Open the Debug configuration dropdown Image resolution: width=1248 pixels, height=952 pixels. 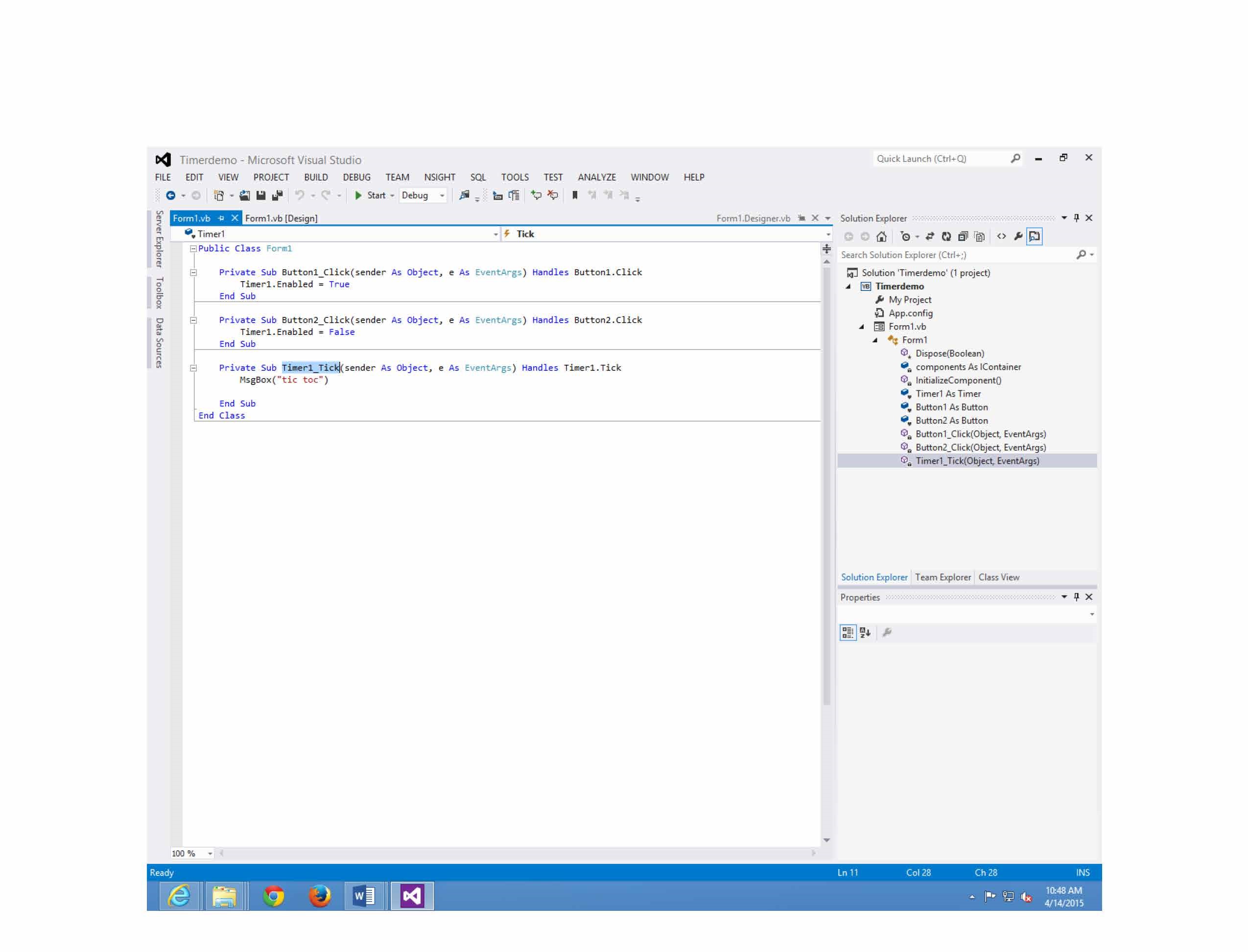(442, 196)
